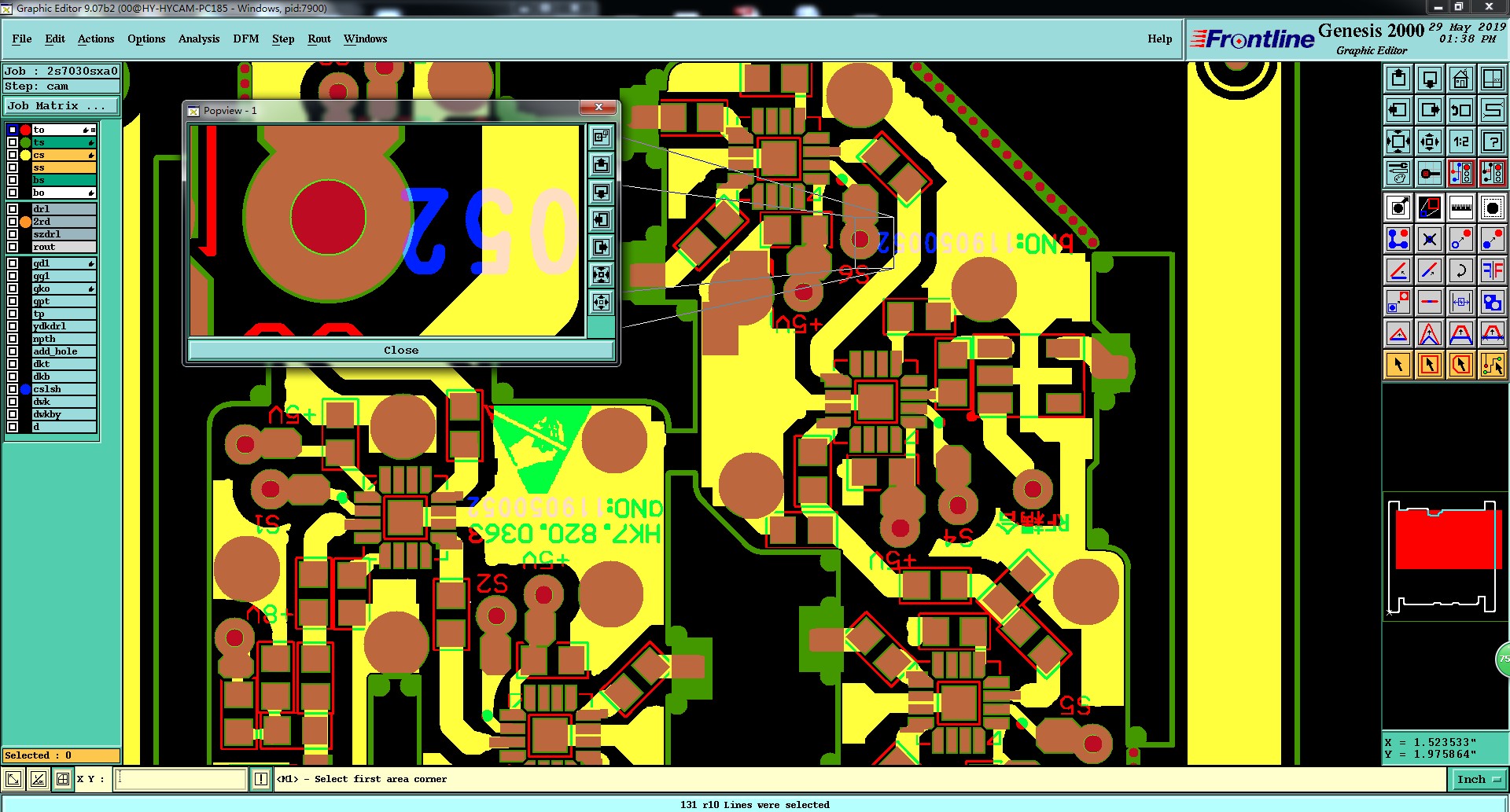Screen dimensions: 1510x812
Task: Click the board overview thumbnail
Action: (1445, 557)
